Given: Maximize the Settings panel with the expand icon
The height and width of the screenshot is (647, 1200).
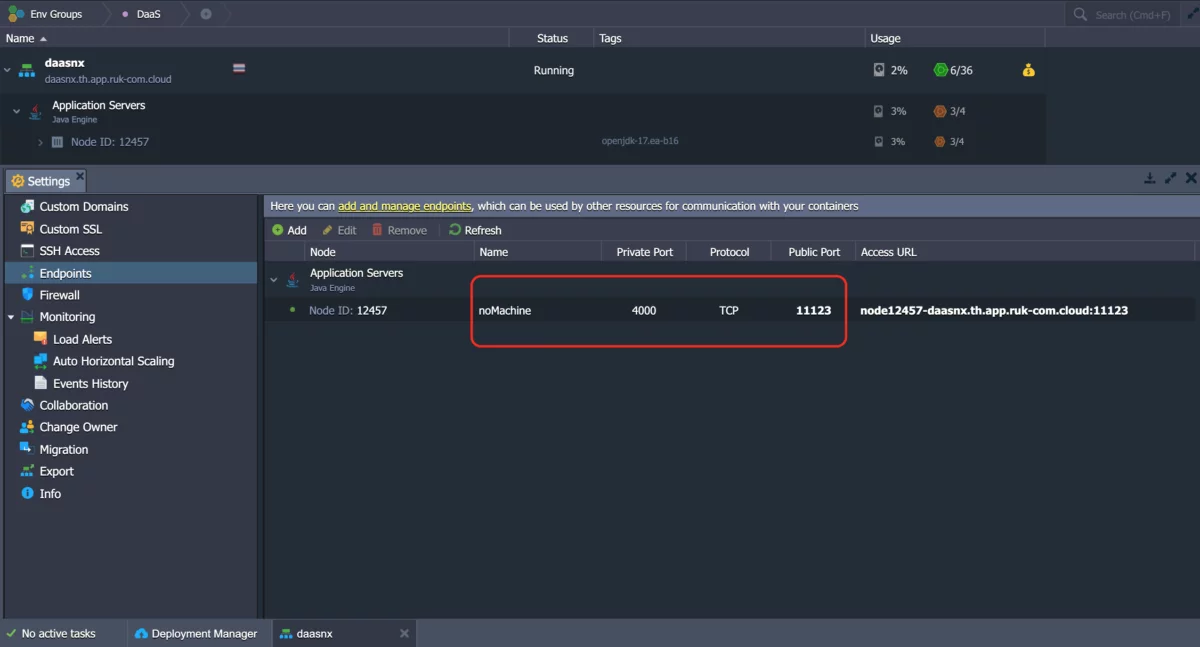Looking at the screenshot, I should (x=1170, y=178).
